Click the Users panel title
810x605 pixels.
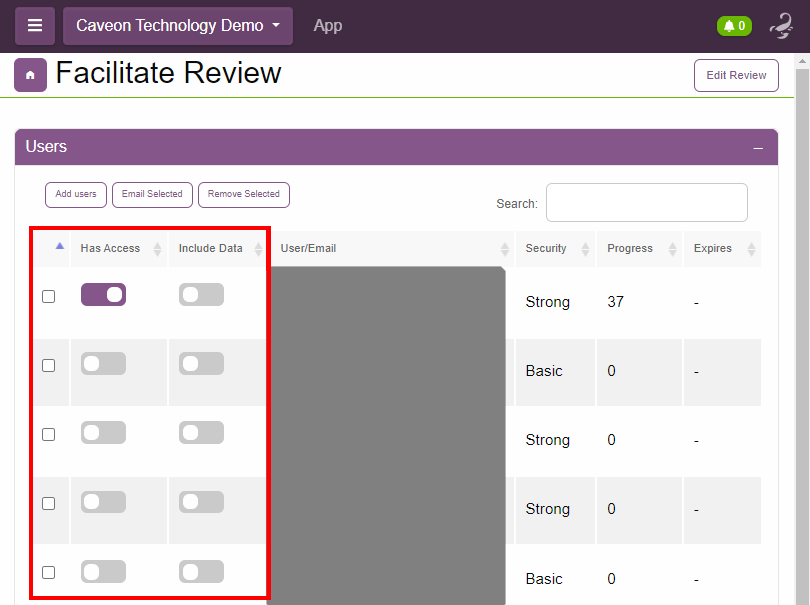[46, 147]
